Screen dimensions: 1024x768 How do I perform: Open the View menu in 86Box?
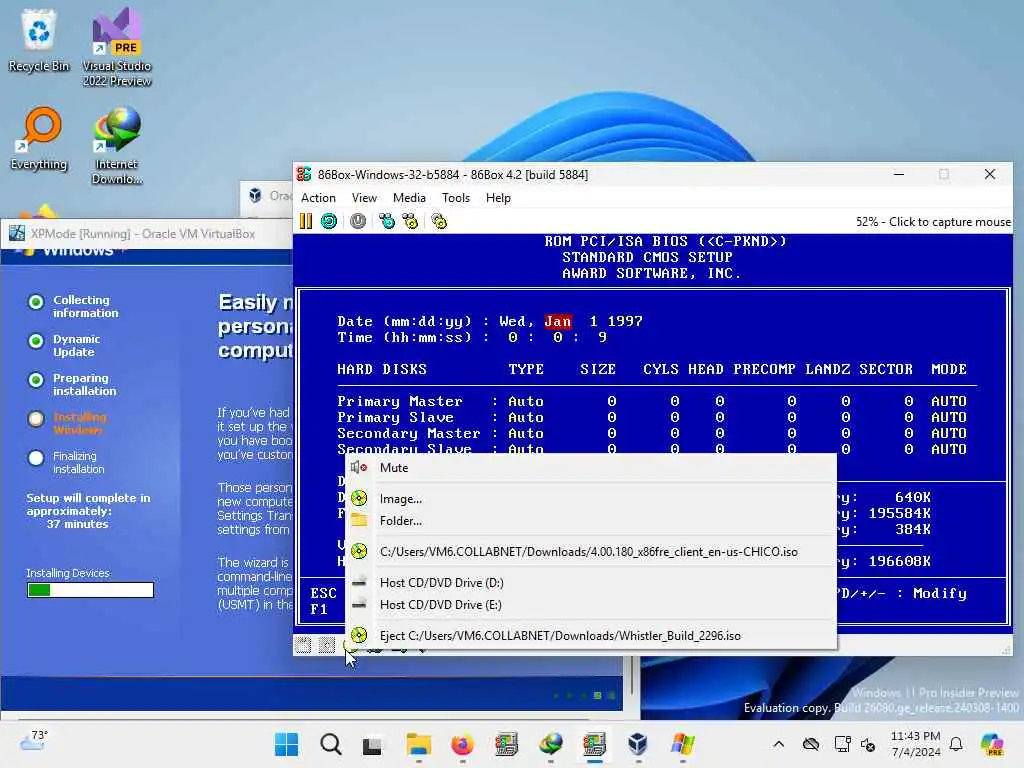pyautogui.click(x=364, y=198)
